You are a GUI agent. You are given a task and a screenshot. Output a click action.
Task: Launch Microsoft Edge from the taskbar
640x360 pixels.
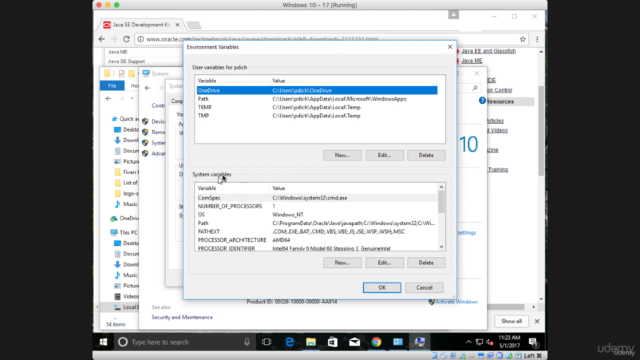pyautogui.click(x=289, y=342)
